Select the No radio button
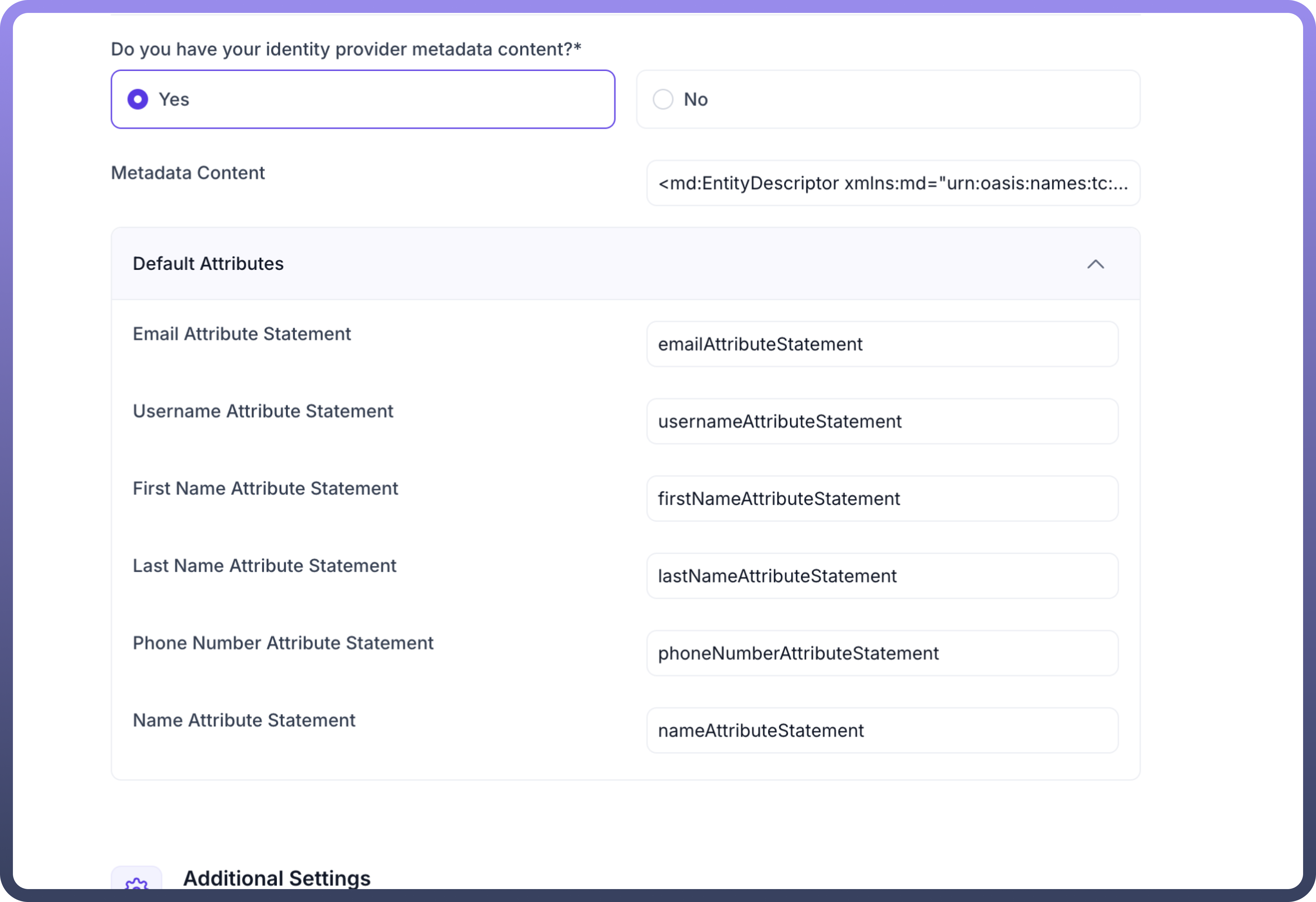 [663, 100]
